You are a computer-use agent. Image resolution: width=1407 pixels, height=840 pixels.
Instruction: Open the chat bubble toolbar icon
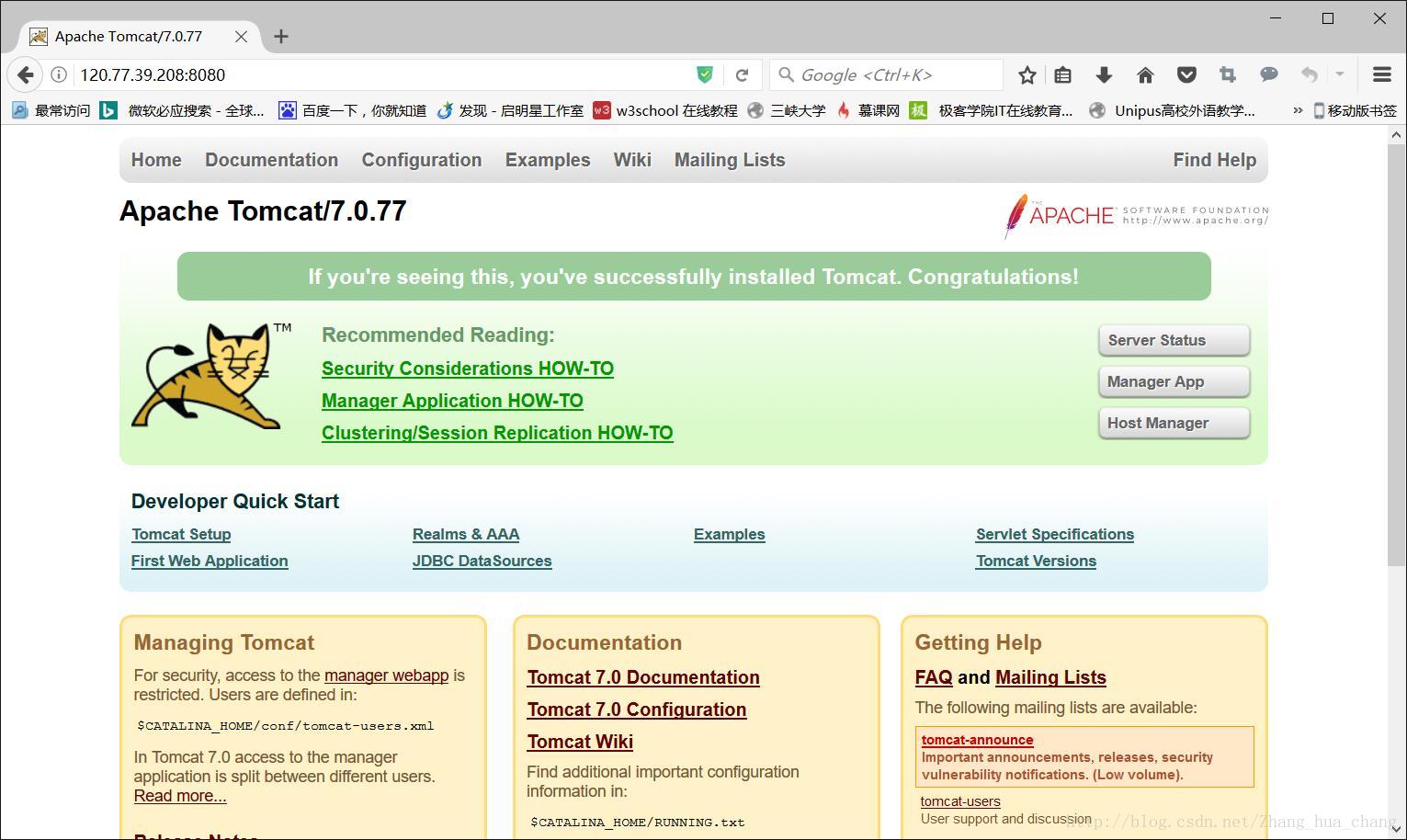pyautogui.click(x=1269, y=74)
